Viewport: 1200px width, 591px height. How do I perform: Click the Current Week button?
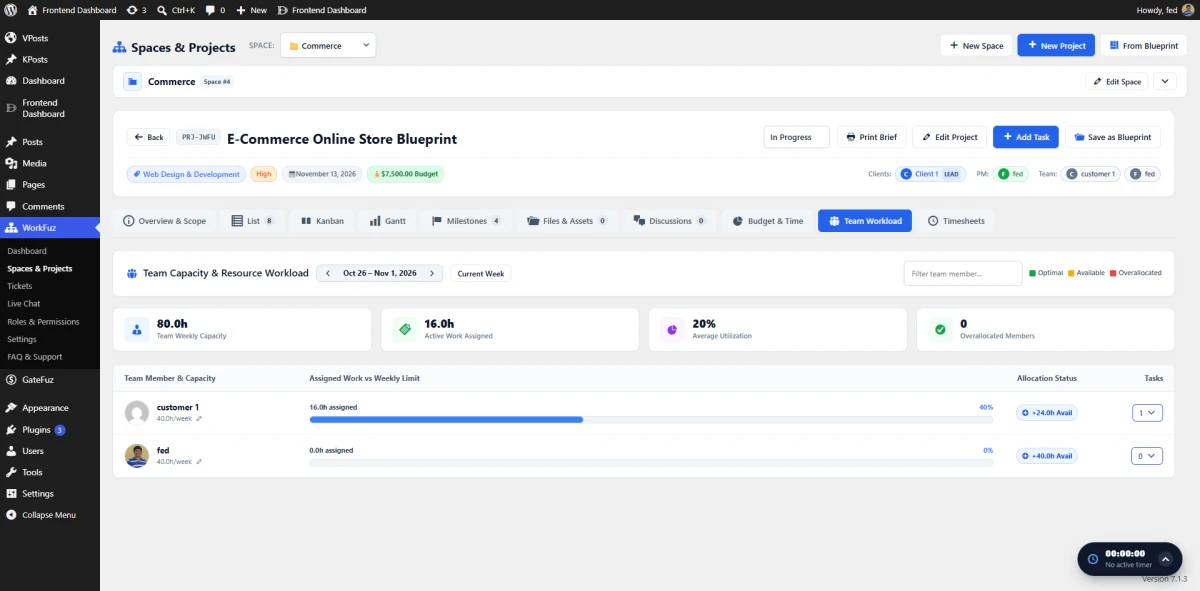click(481, 273)
